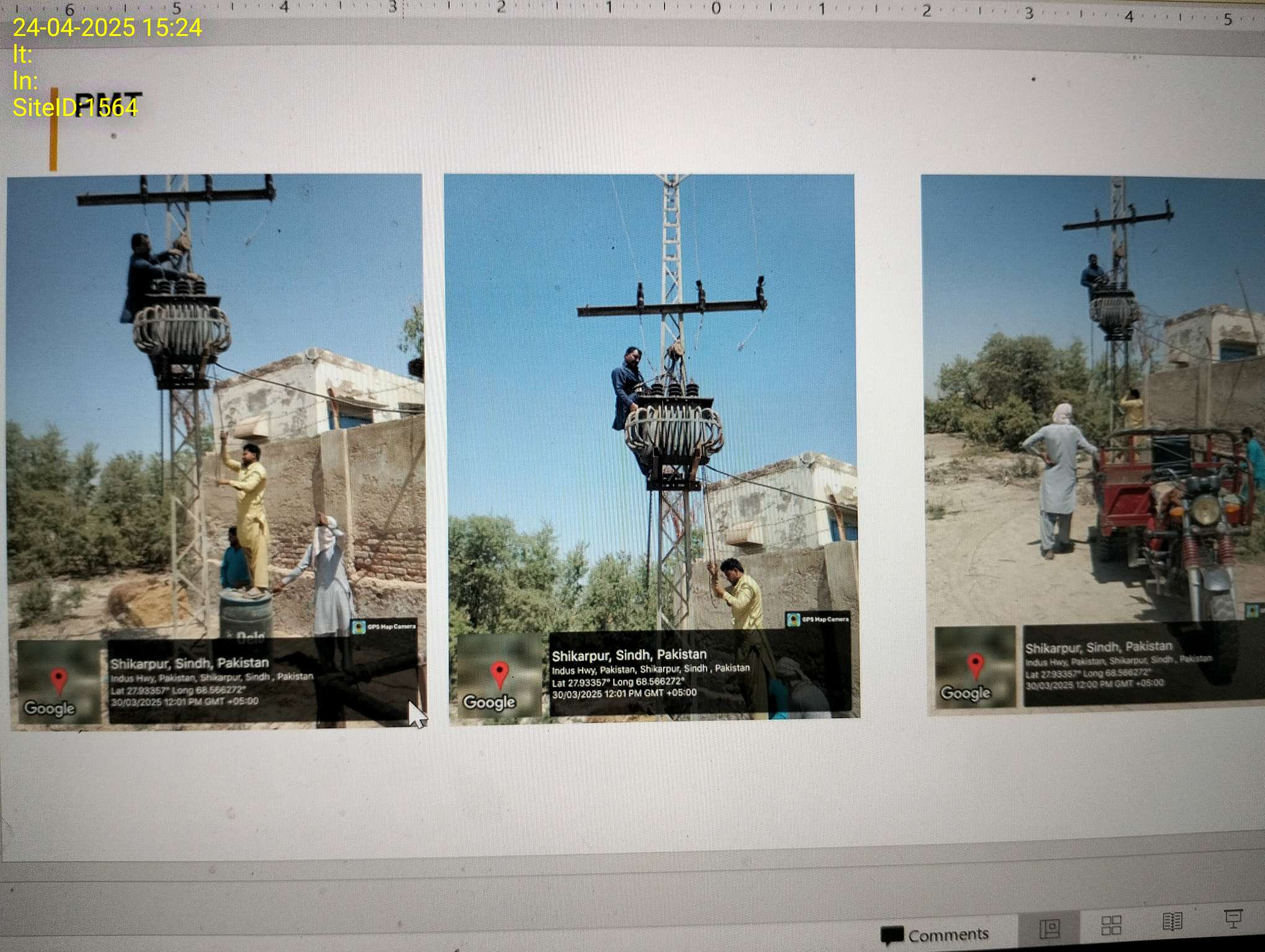Start Slide Show from status bar icon
The height and width of the screenshot is (952, 1265).
pos(1233,919)
